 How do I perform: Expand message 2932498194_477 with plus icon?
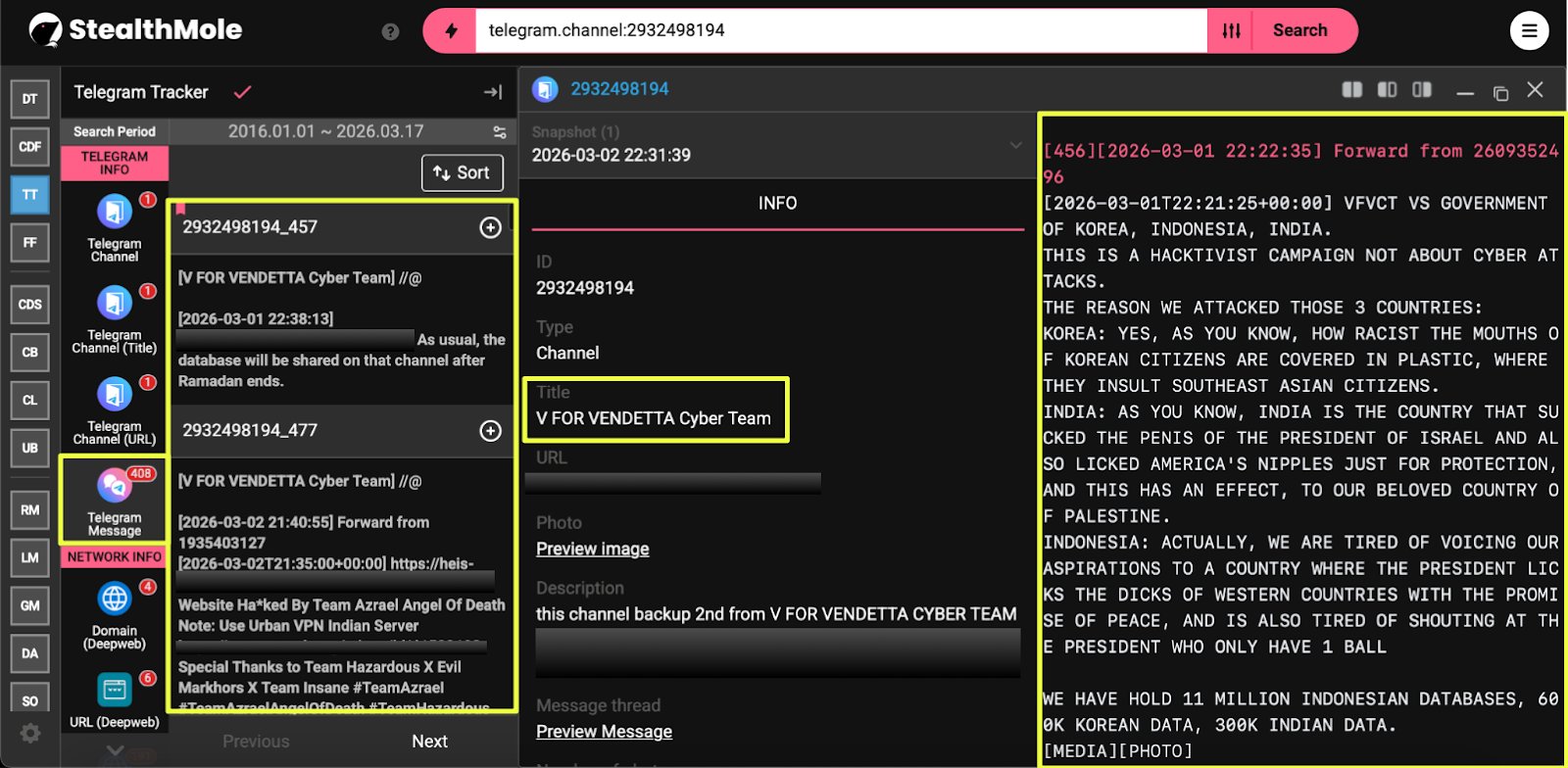click(x=490, y=431)
